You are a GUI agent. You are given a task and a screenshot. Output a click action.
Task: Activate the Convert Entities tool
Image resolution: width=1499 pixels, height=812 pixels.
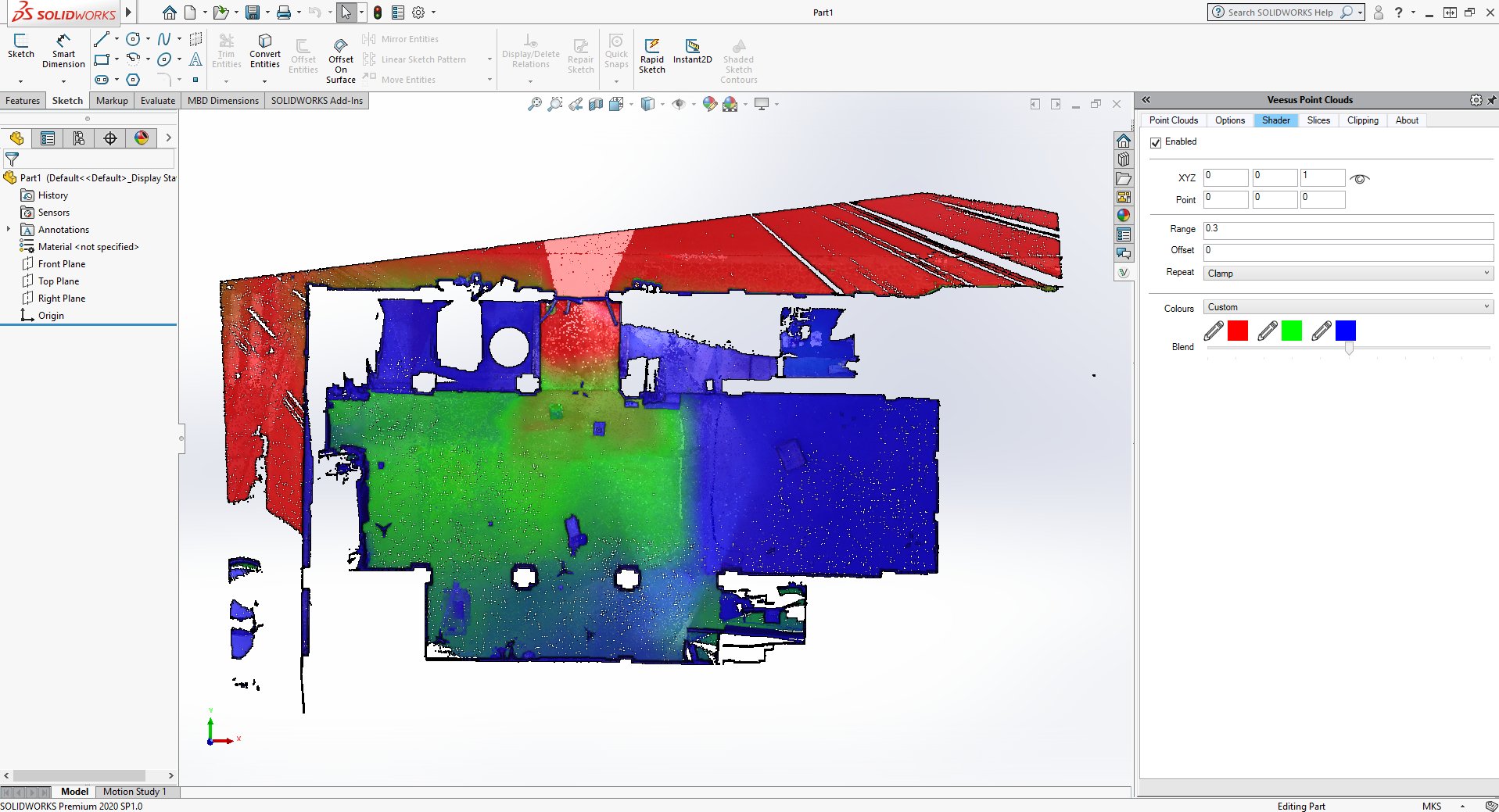264,51
